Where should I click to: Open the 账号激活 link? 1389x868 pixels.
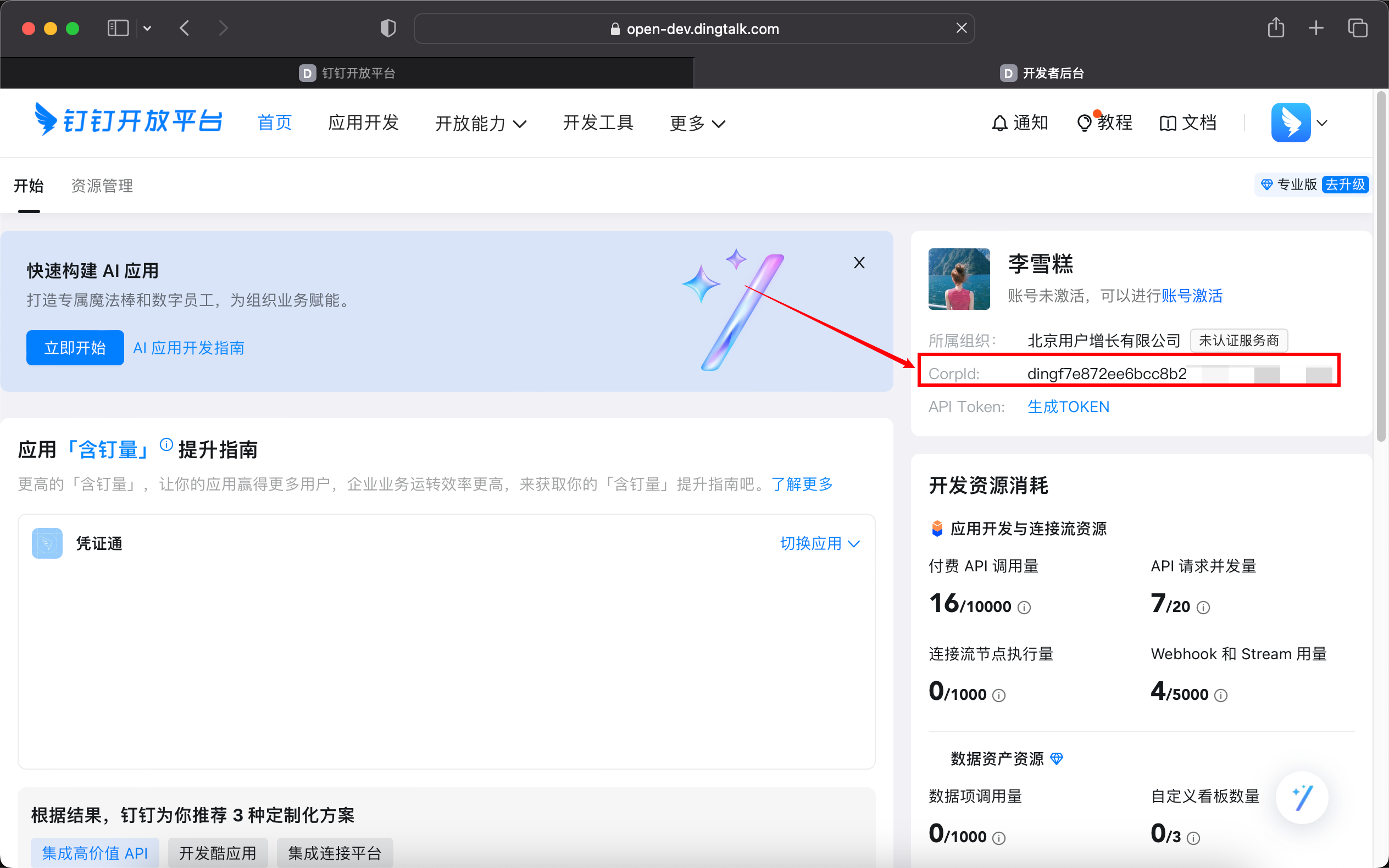[1192, 296]
